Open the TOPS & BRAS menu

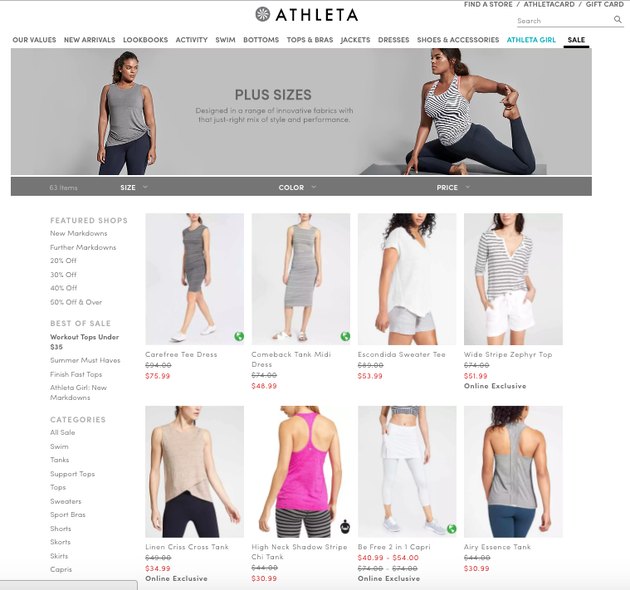(x=310, y=40)
